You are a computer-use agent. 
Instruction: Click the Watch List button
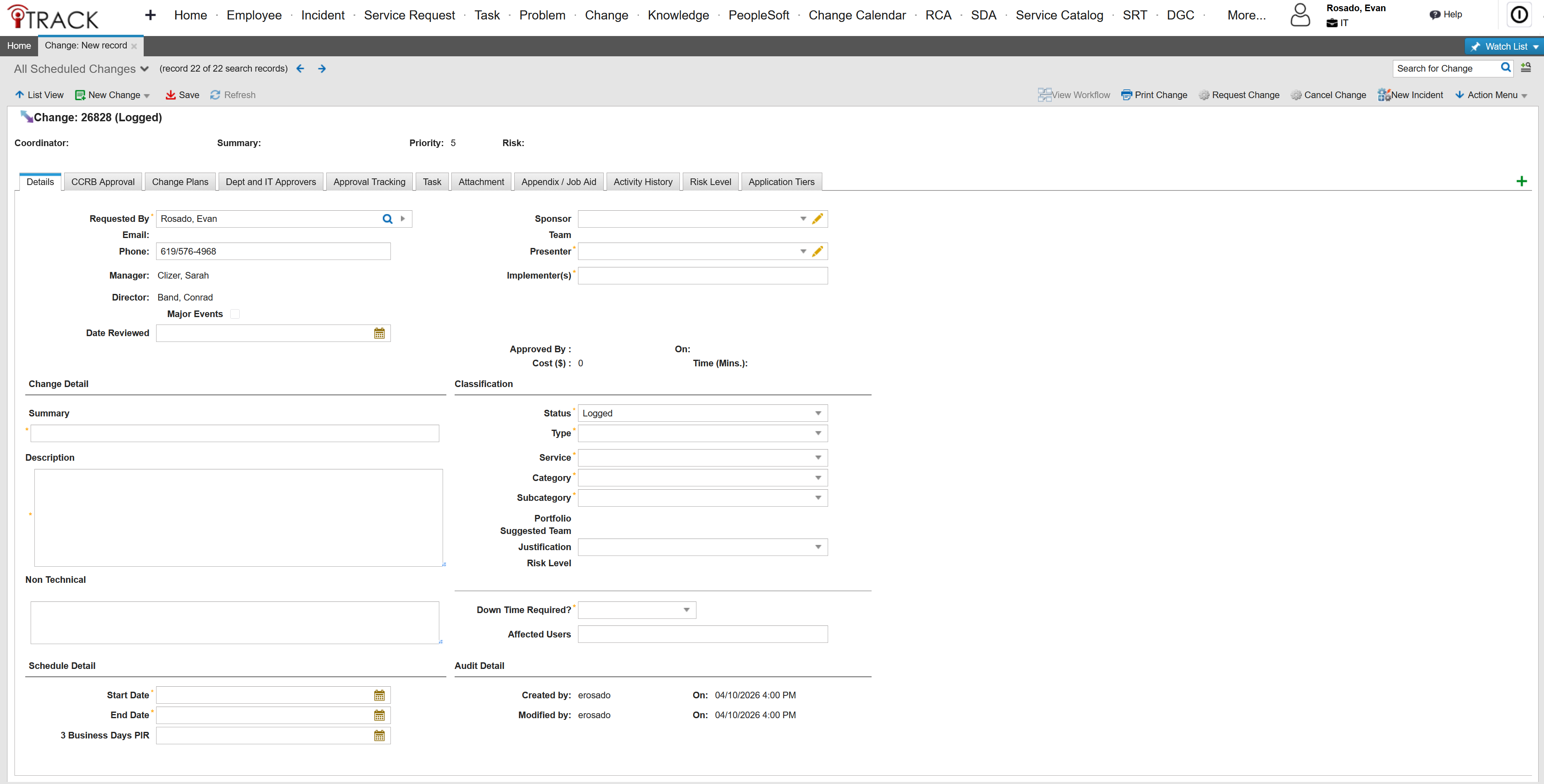click(1504, 46)
